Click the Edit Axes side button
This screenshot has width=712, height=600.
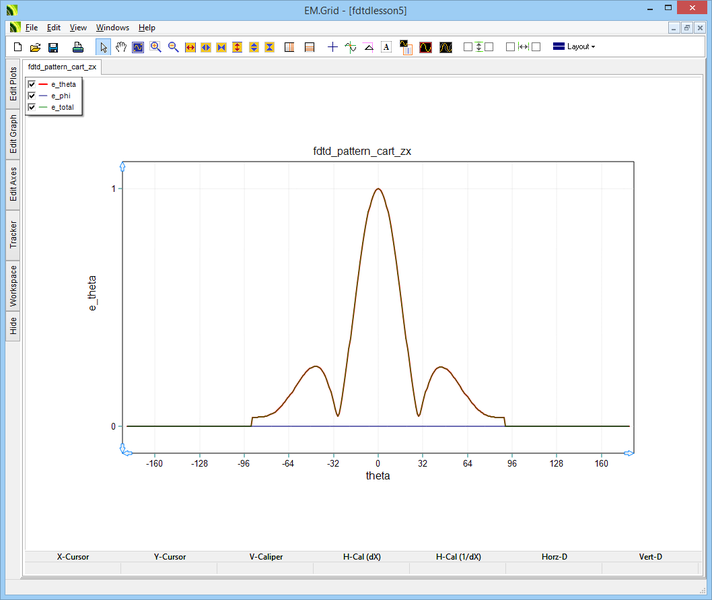tap(13, 185)
